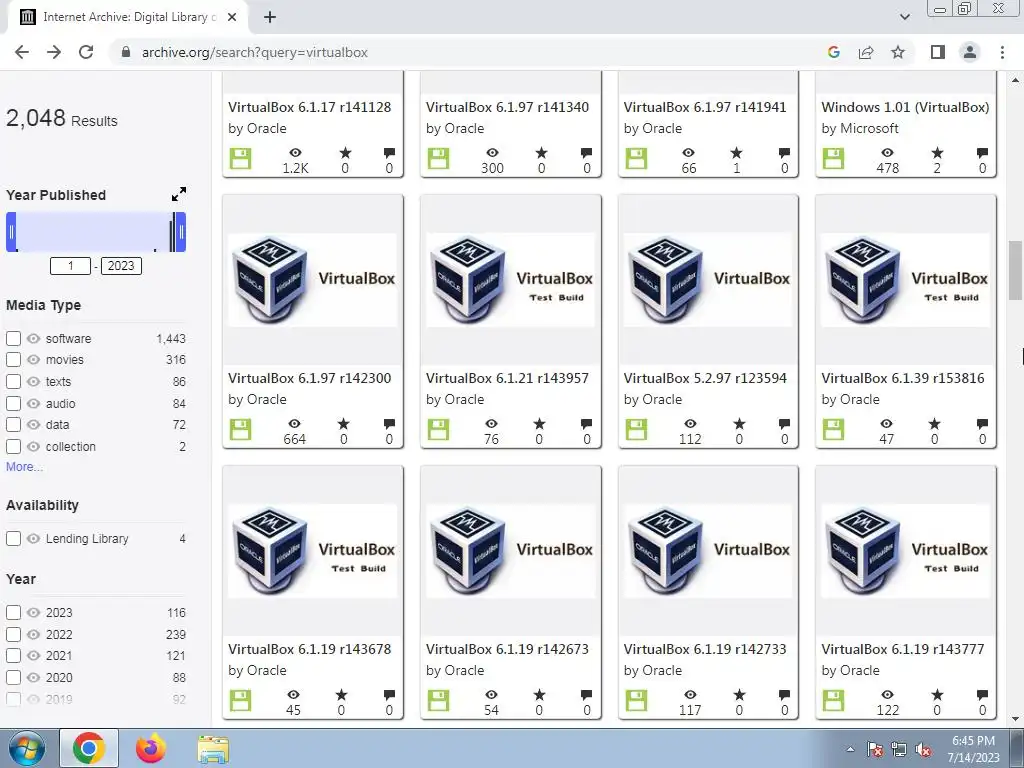The height and width of the screenshot is (768, 1024).
Task: Check the data media type checkbox
Action: (13, 424)
